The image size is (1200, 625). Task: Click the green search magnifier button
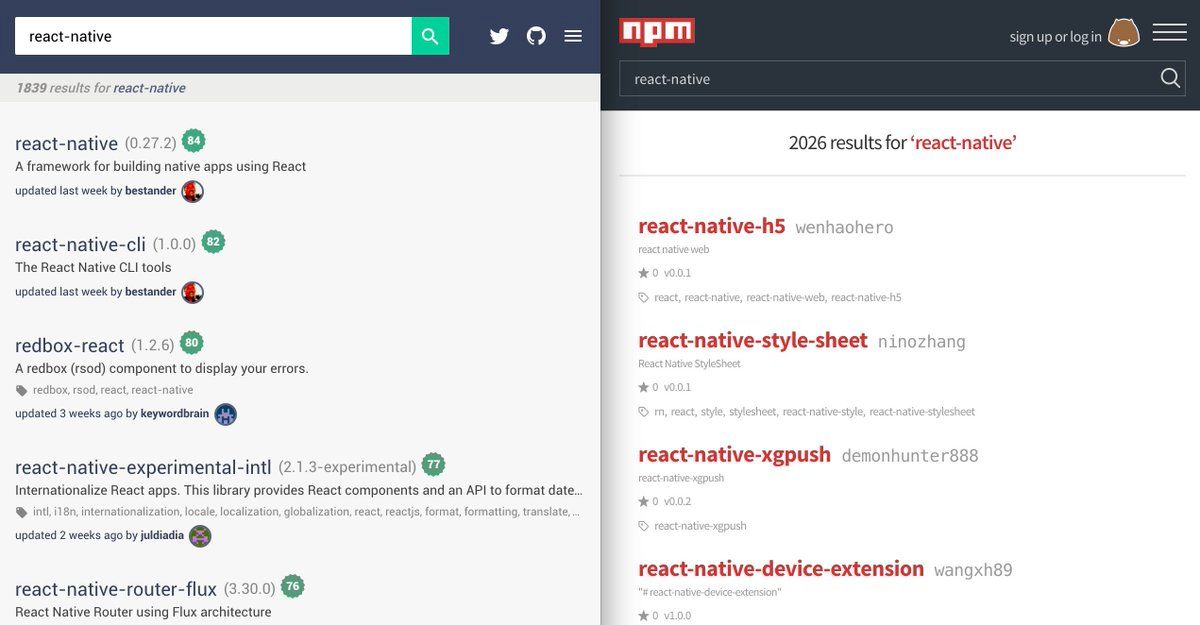tap(430, 36)
